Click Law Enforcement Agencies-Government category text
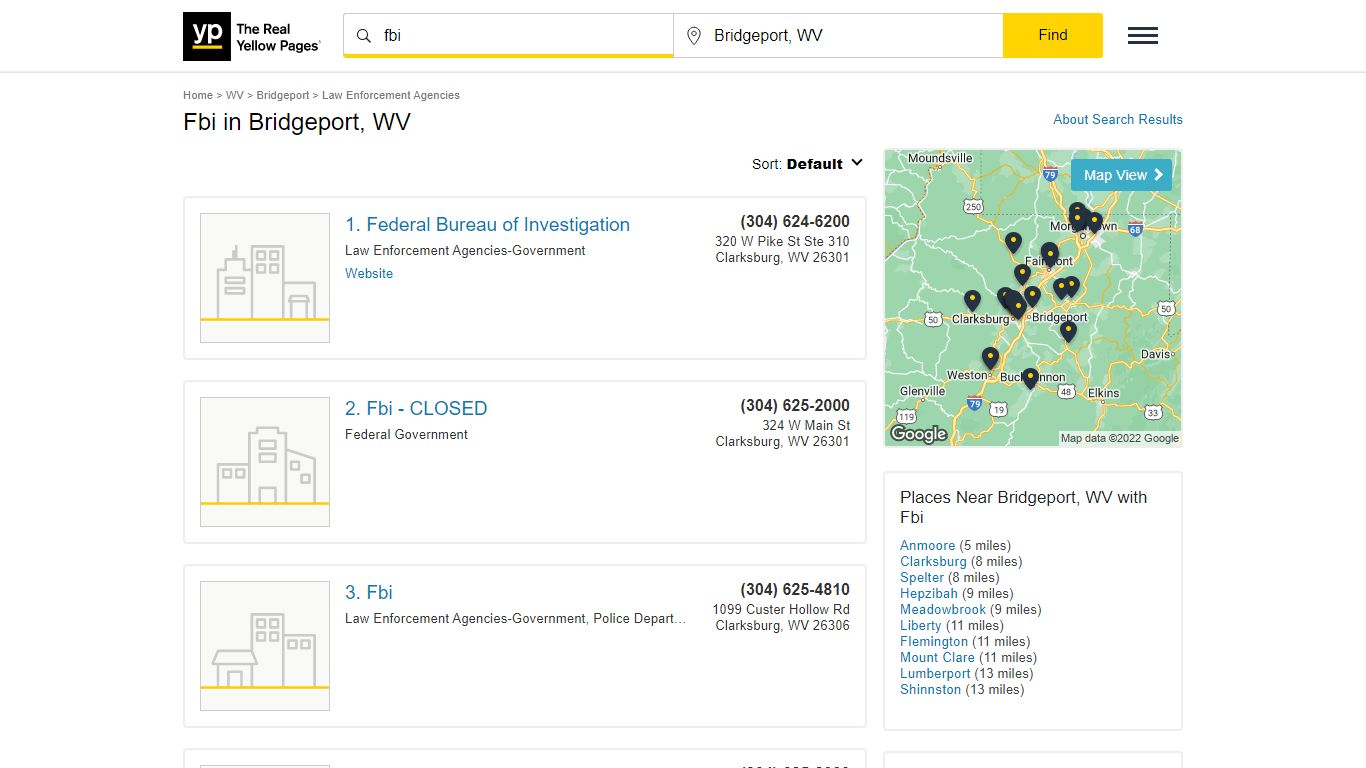1366x768 pixels. coord(465,251)
